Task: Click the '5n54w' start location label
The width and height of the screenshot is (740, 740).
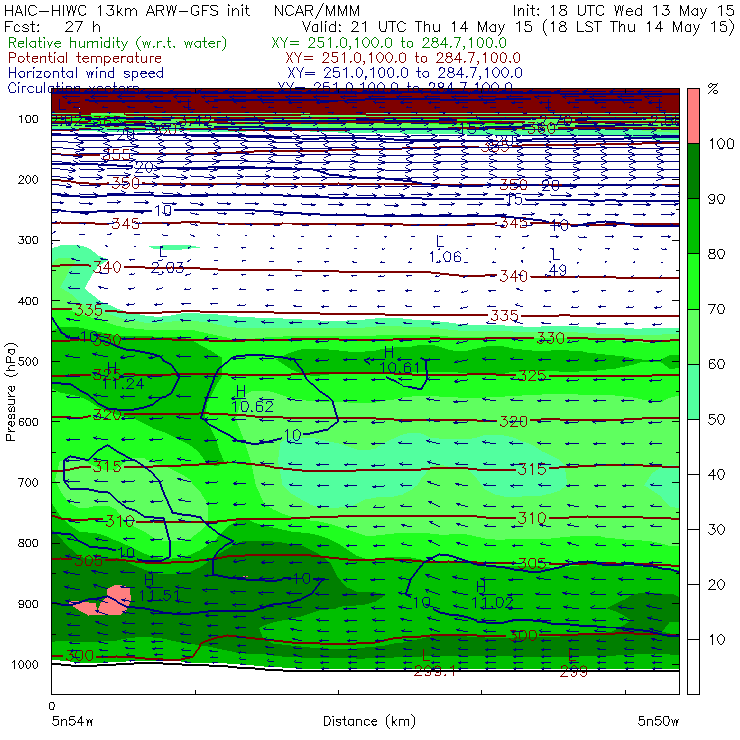Action: click(x=73, y=721)
